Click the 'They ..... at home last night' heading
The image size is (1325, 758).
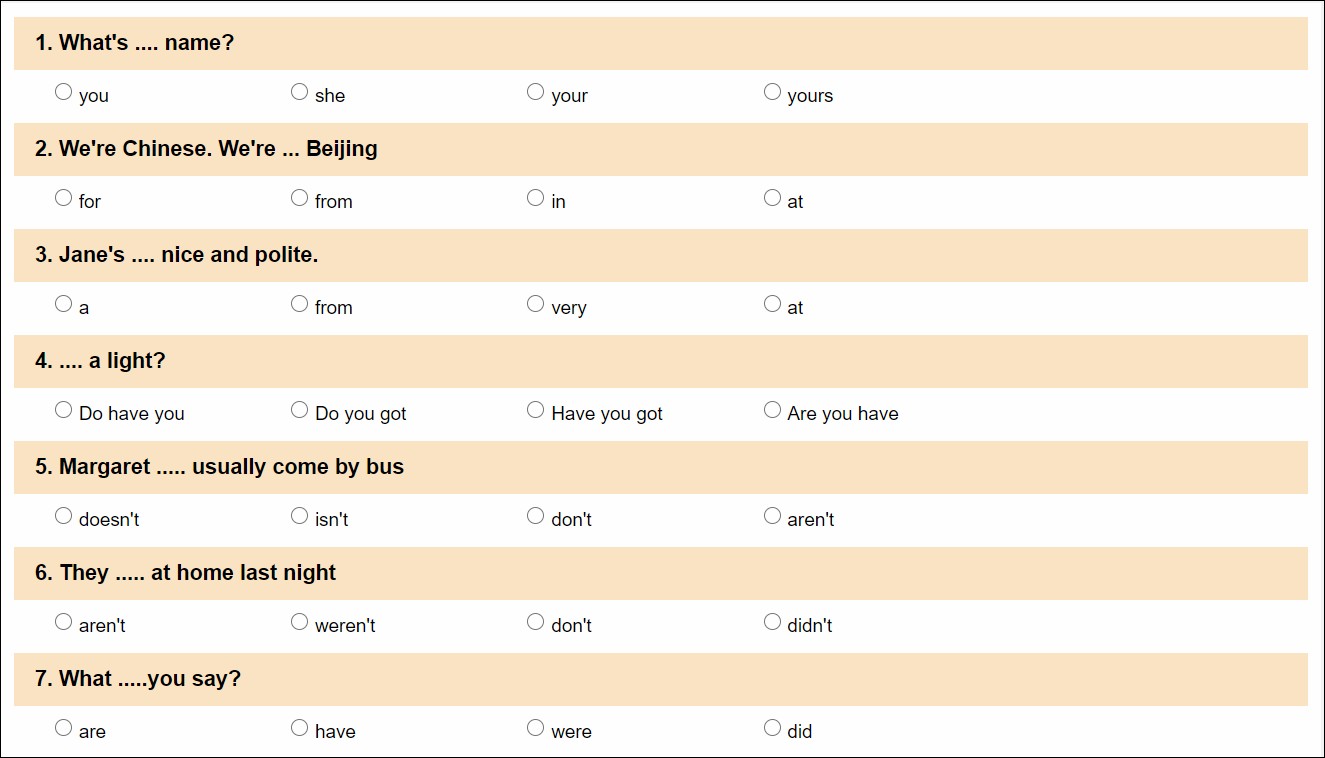pos(185,573)
